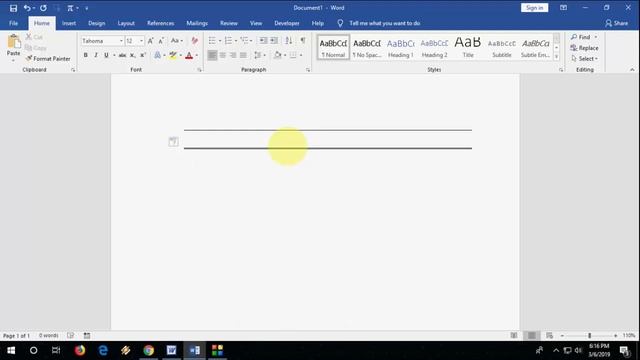Viewport: 640px width, 360px height.
Task: Click Replace in Editing group
Action: 584,48
